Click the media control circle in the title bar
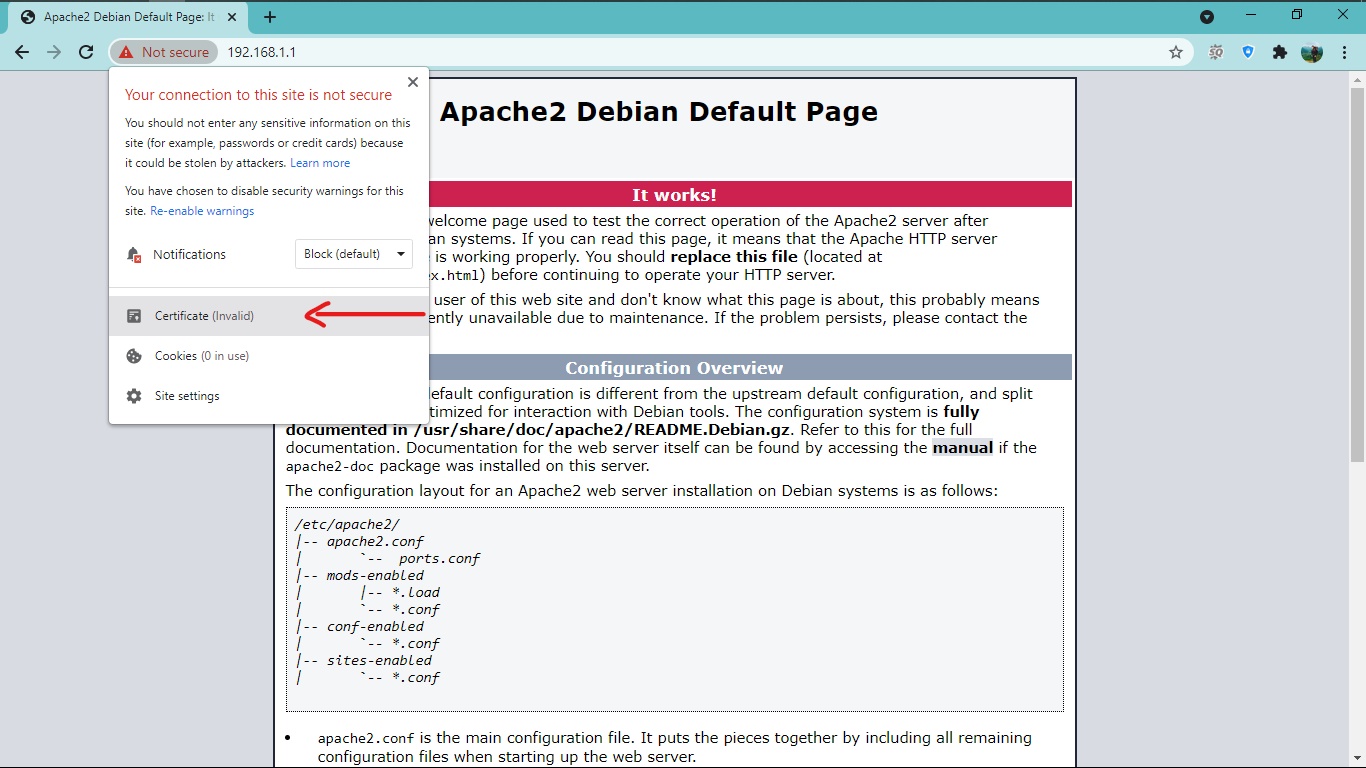 pyautogui.click(x=1206, y=16)
